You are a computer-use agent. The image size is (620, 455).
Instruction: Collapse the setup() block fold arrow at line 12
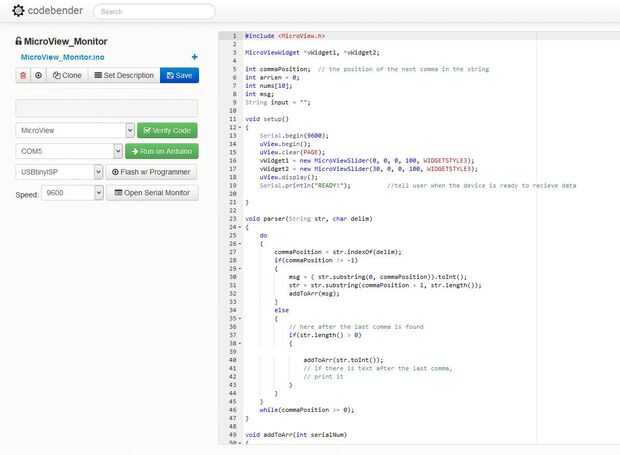pyautogui.click(x=240, y=128)
